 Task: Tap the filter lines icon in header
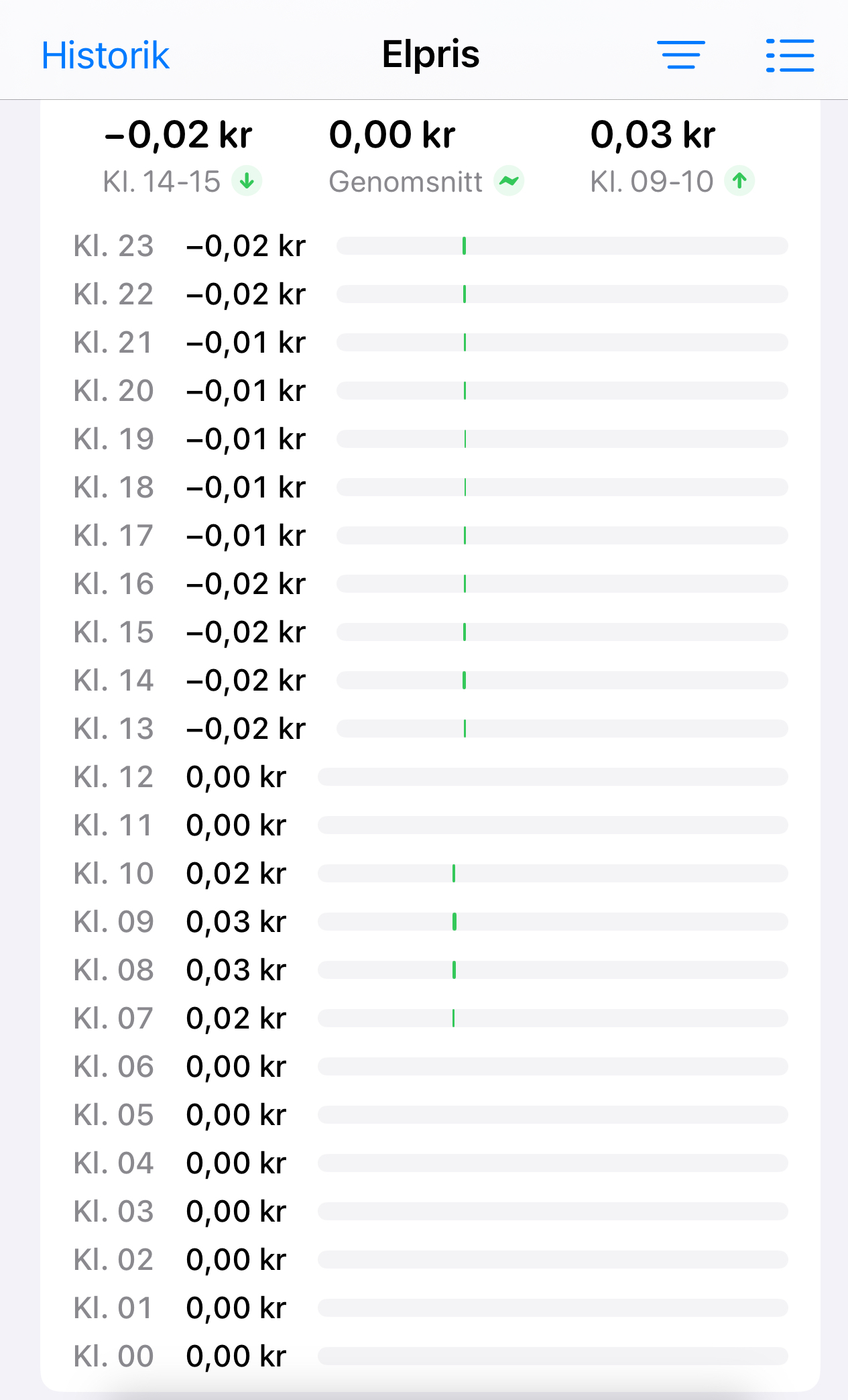point(680,55)
